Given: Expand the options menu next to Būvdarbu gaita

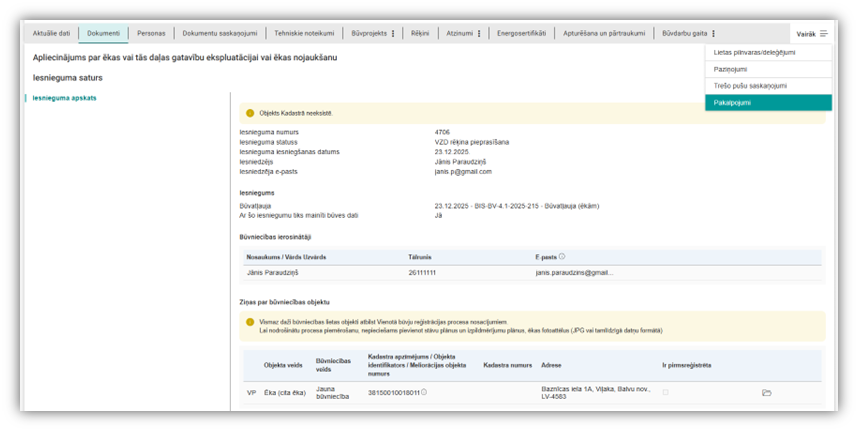Looking at the screenshot, I should pyautogui.click(x=713, y=34).
